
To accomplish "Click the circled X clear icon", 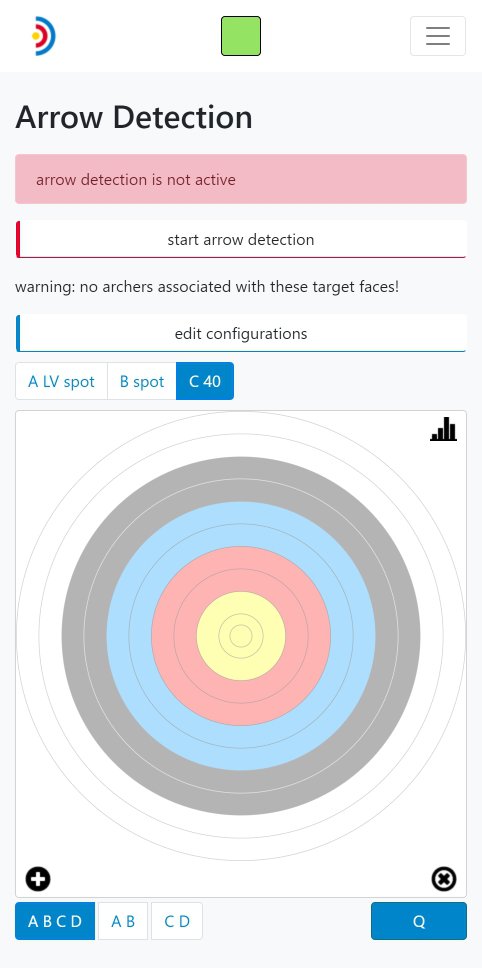I will click(444, 879).
